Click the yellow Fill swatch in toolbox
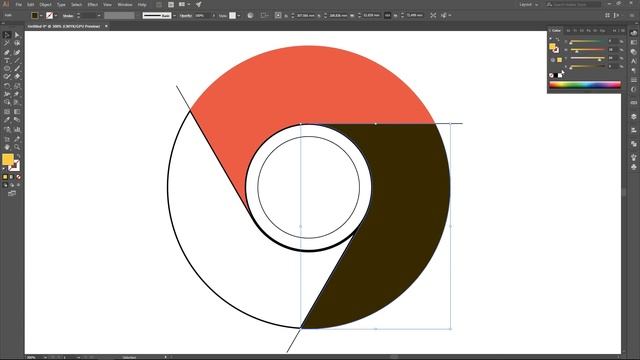The image size is (640, 360). (x=8, y=160)
